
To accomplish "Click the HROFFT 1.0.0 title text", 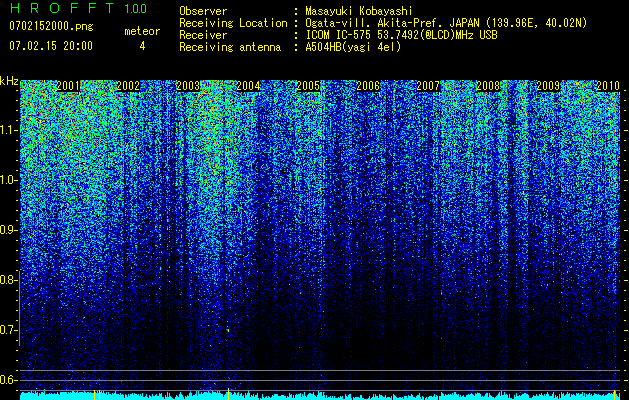I will [78, 8].
